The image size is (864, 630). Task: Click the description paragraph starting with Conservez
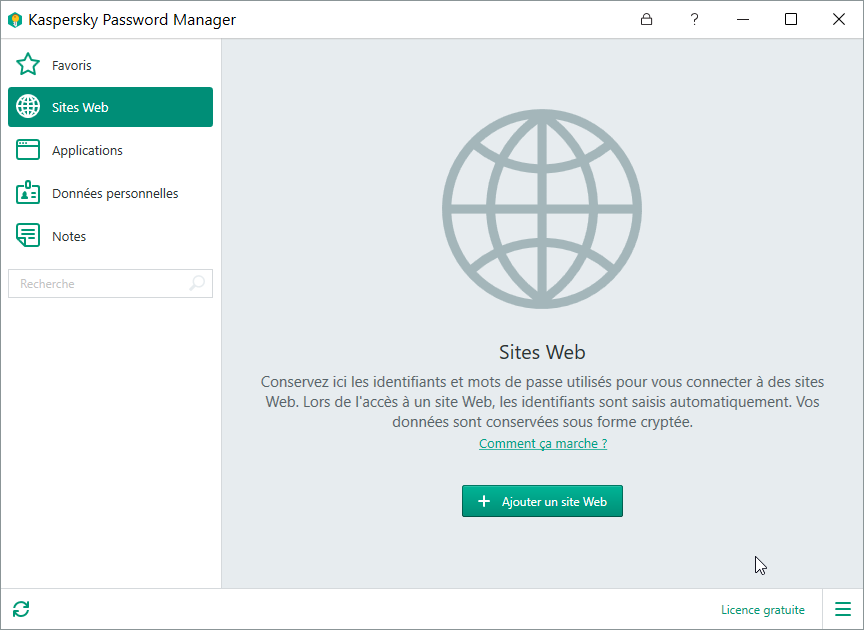(542, 401)
